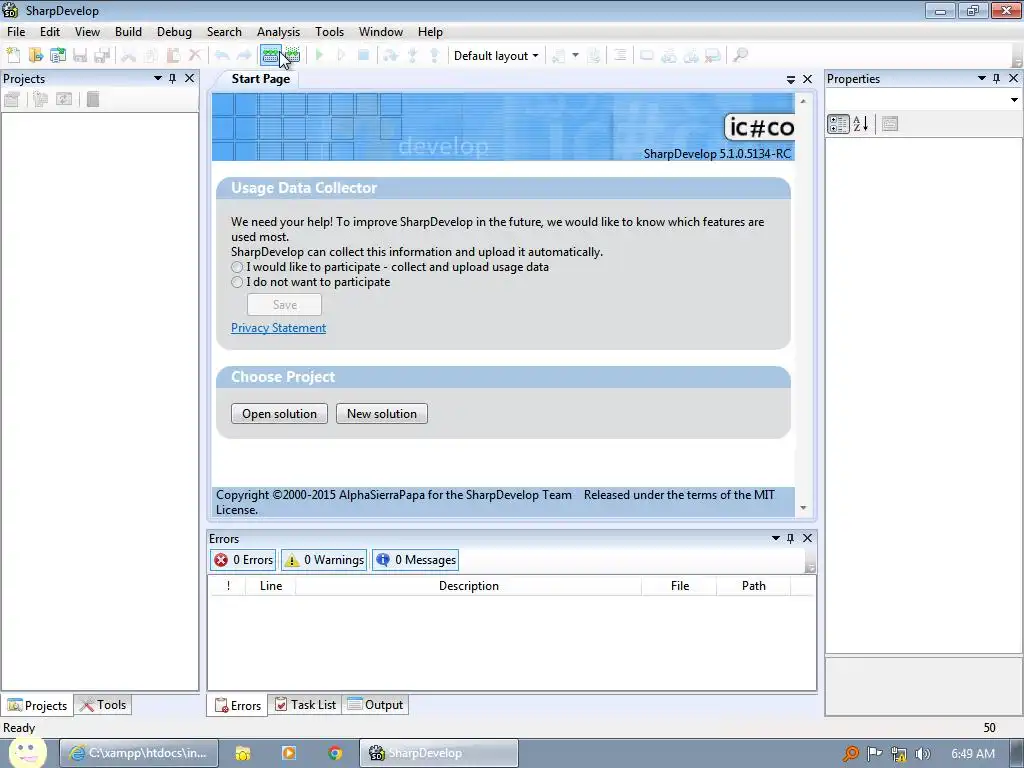The height and width of the screenshot is (768, 1024).
Task: Click the Description column header in Errors
Action: 468,586
